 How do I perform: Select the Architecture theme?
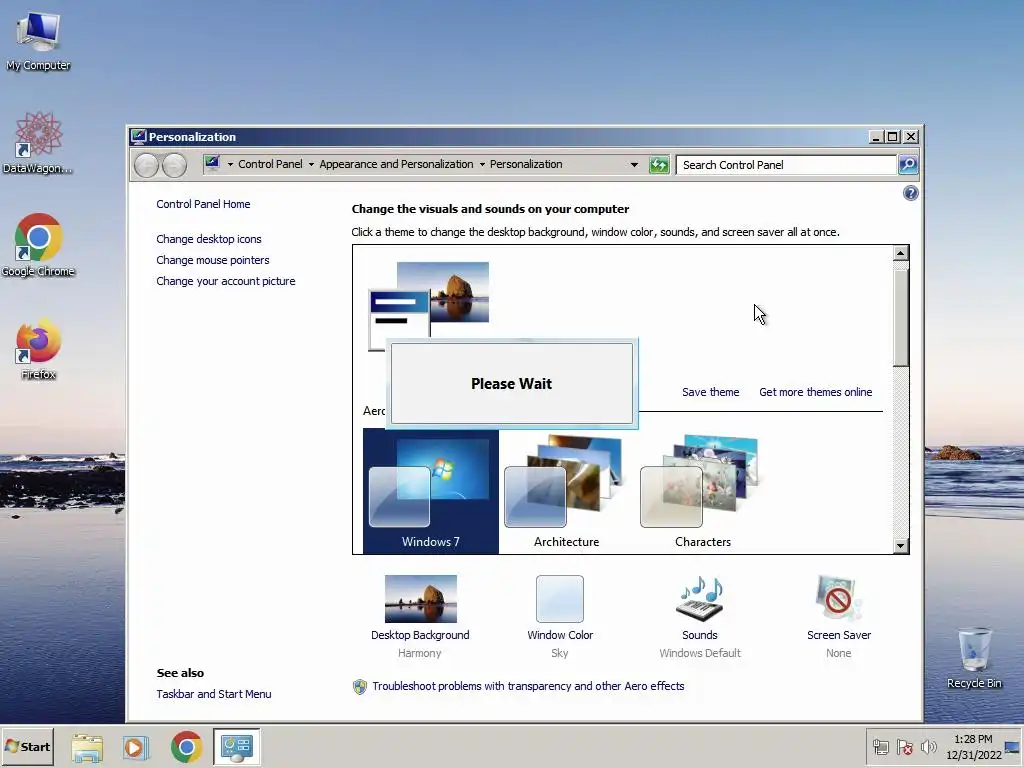pyautogui.click(x=566, y=491)
